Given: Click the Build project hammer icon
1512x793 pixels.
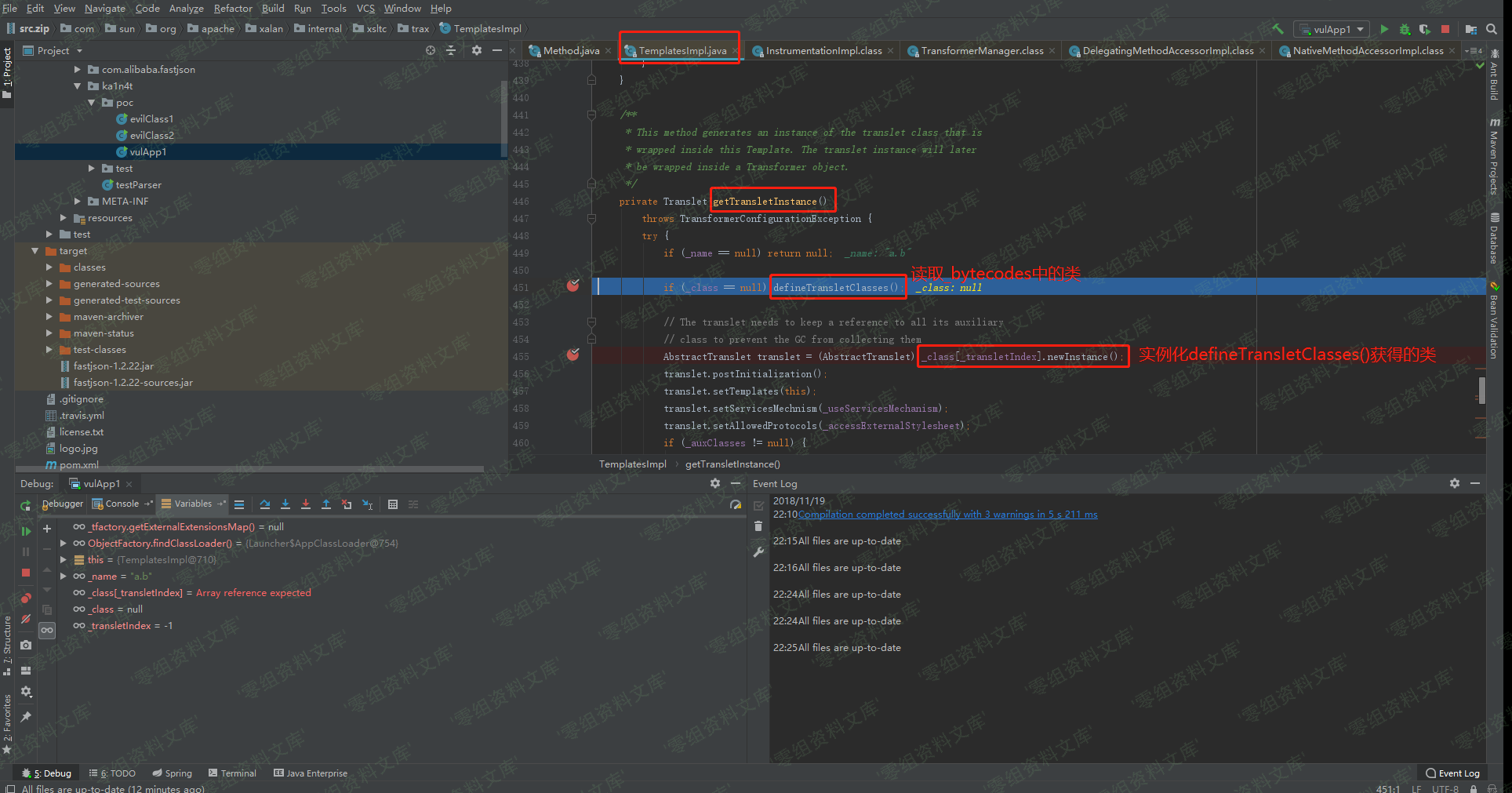Looking at the screenshot, I should click(1278, 29).
